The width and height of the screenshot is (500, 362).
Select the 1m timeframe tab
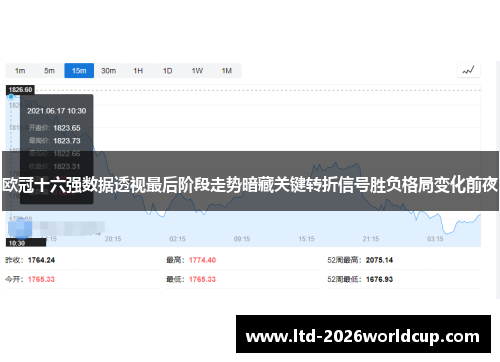tap(20, 71)
